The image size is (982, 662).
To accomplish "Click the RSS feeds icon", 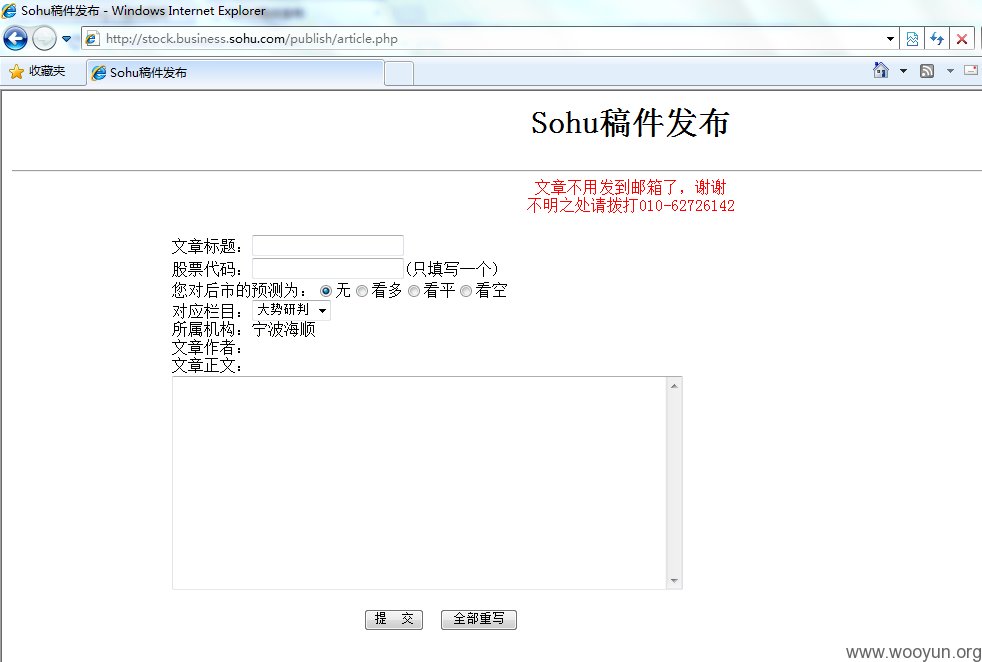I will 927,71.
